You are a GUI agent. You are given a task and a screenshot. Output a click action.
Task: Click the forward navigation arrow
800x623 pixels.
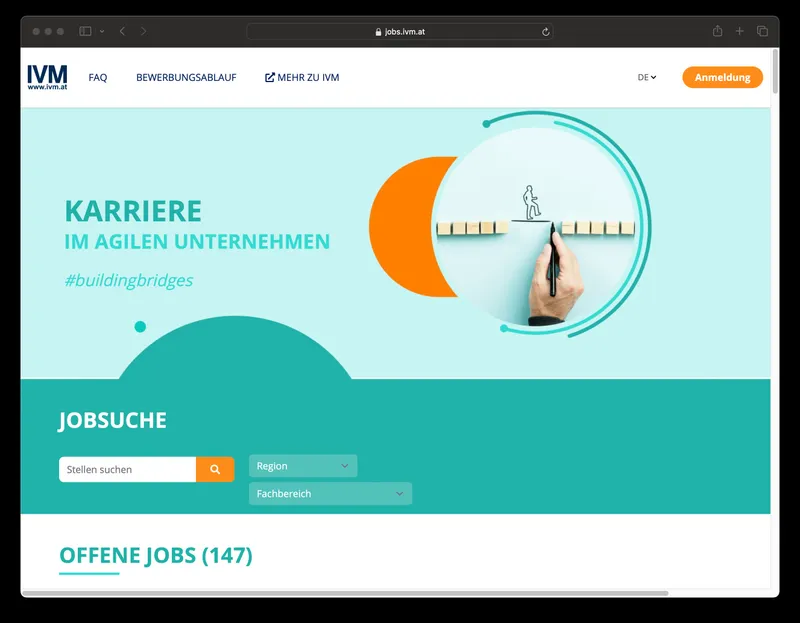[144, 31]
